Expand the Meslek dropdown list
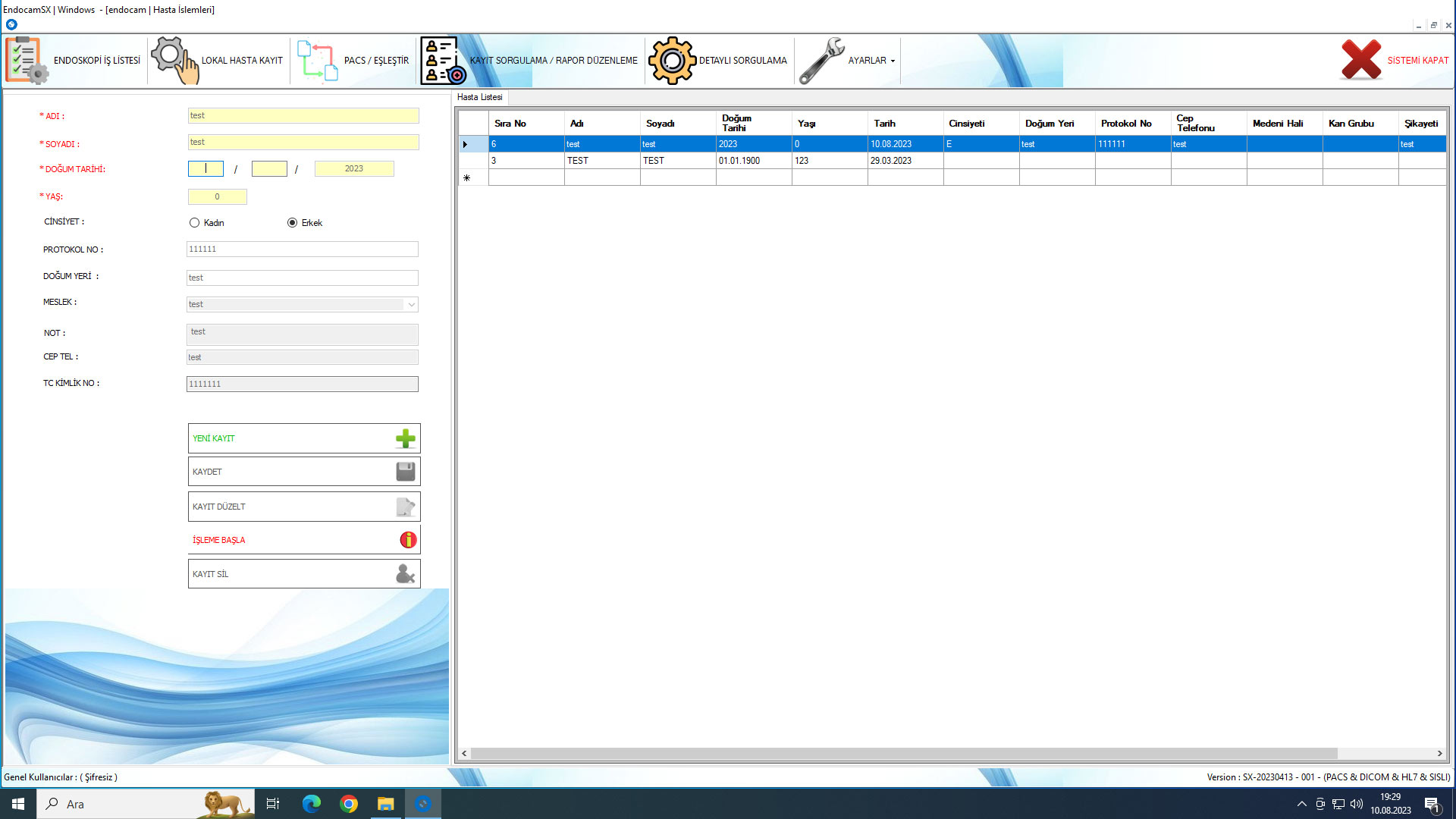Screen dimensions: 1456x819 (411, 305)
